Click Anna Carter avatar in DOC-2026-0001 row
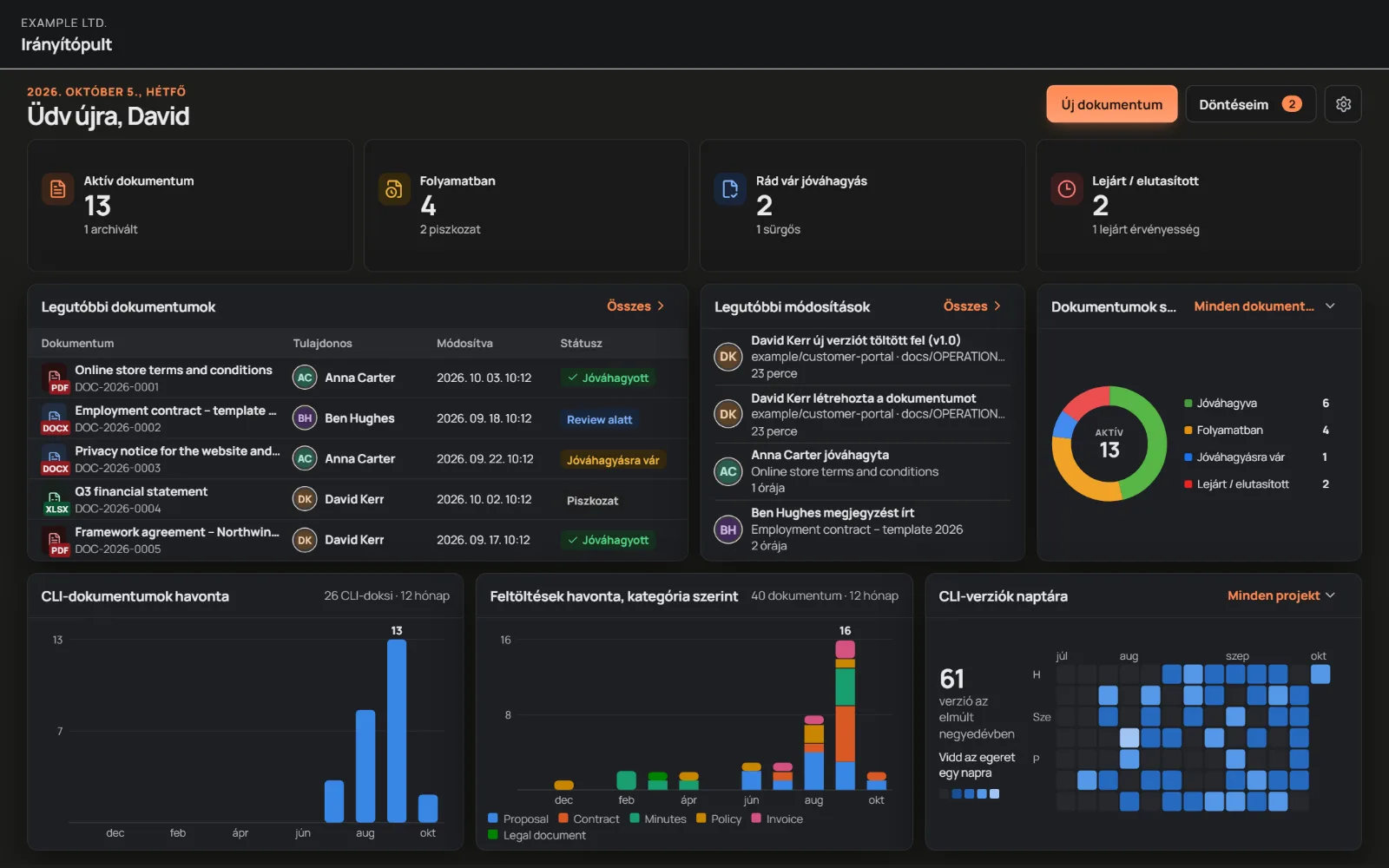This screenshot has width=1389, height=868. click(305, 378)
